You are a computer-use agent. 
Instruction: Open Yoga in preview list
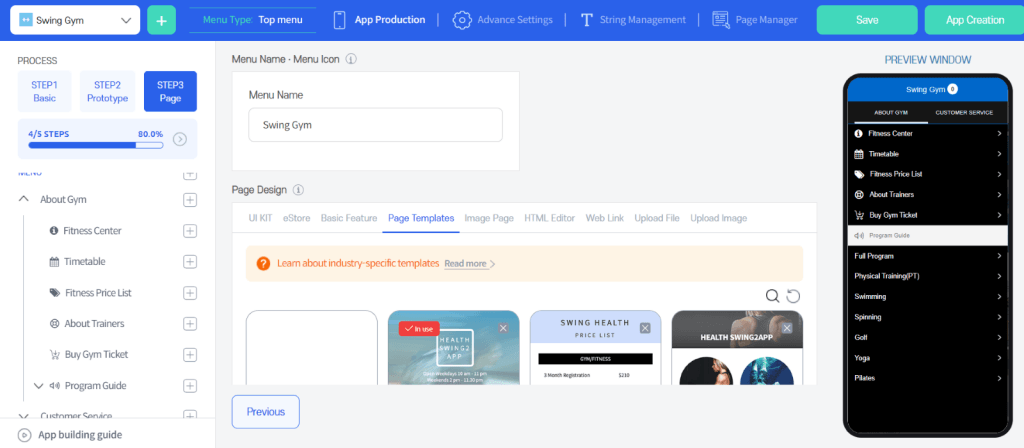pos(928,358)
